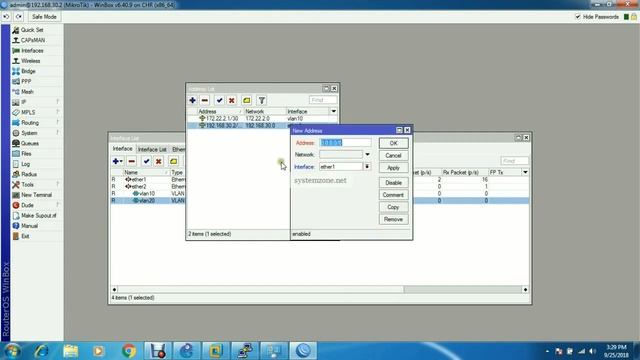The width and height of the screenshot is (640, 360).
Task: Click OK in New Address dialog
Action: click(x=393, y=143)
